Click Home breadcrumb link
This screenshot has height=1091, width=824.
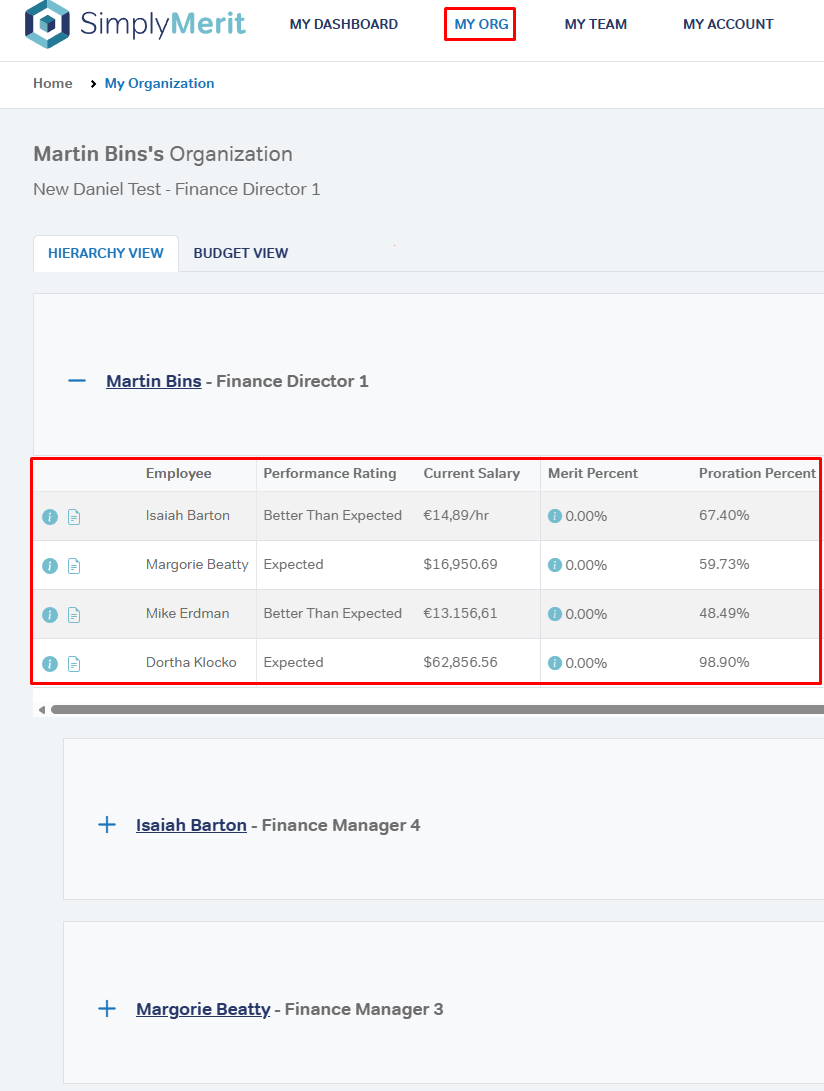point(53,83)
